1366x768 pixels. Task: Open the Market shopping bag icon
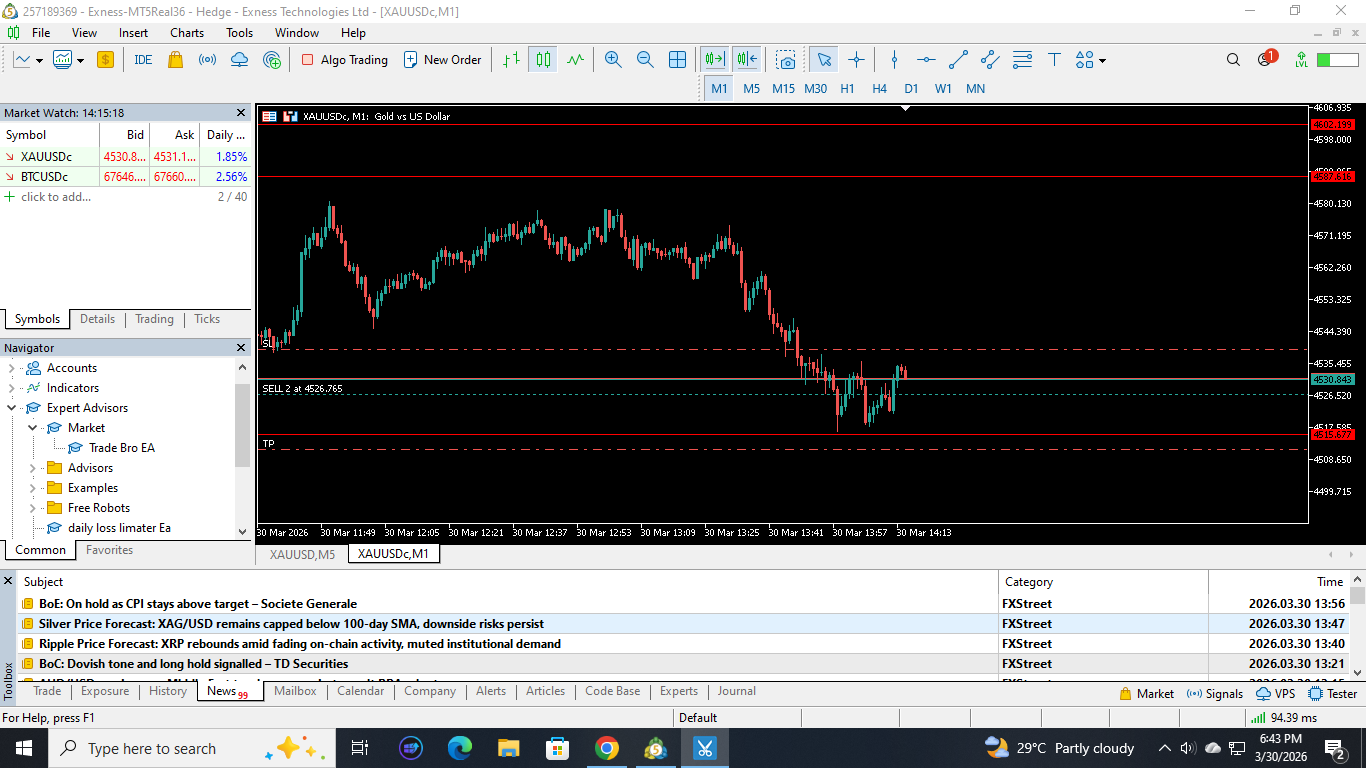tap(176, 60)
